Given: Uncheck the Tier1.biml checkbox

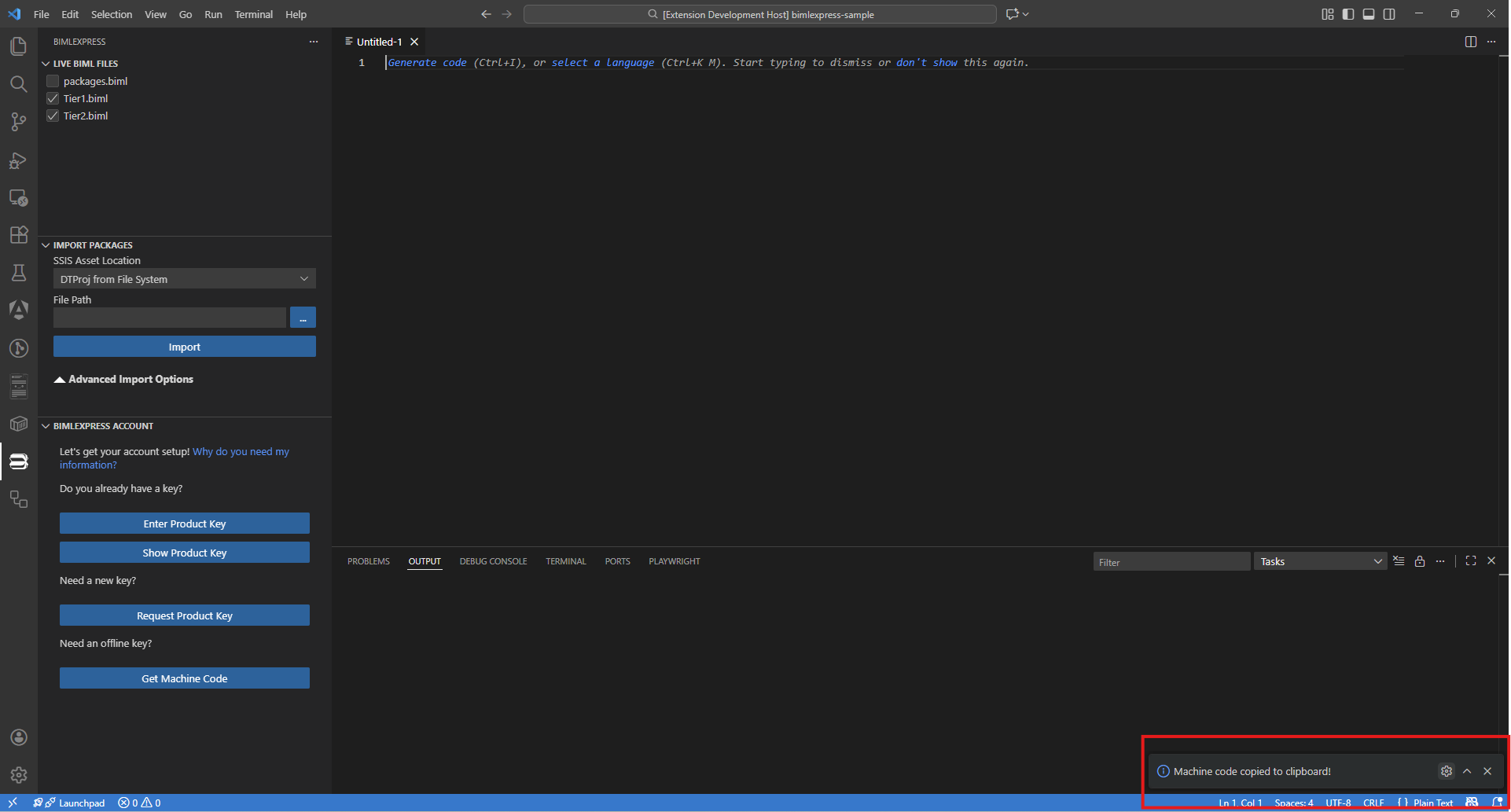Looking at the screenshot, I should [53, 98].
